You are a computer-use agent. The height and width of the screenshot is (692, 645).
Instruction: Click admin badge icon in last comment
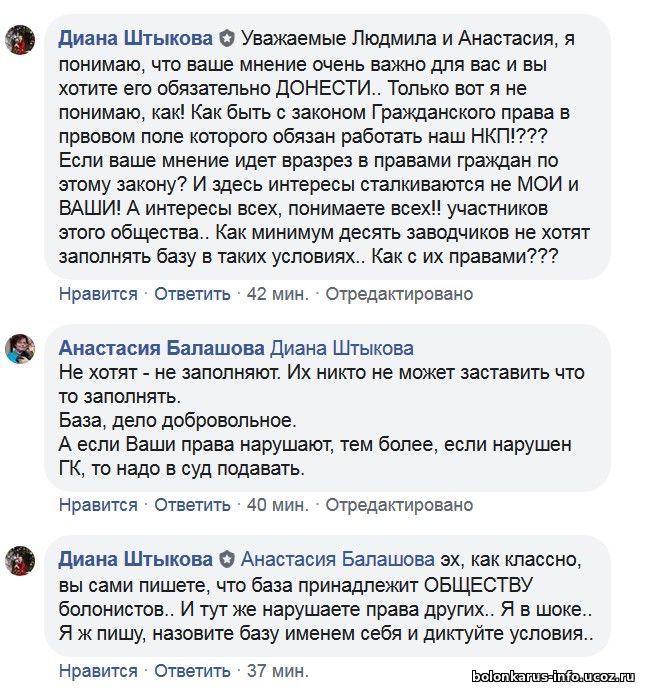(x=227, y=560)
